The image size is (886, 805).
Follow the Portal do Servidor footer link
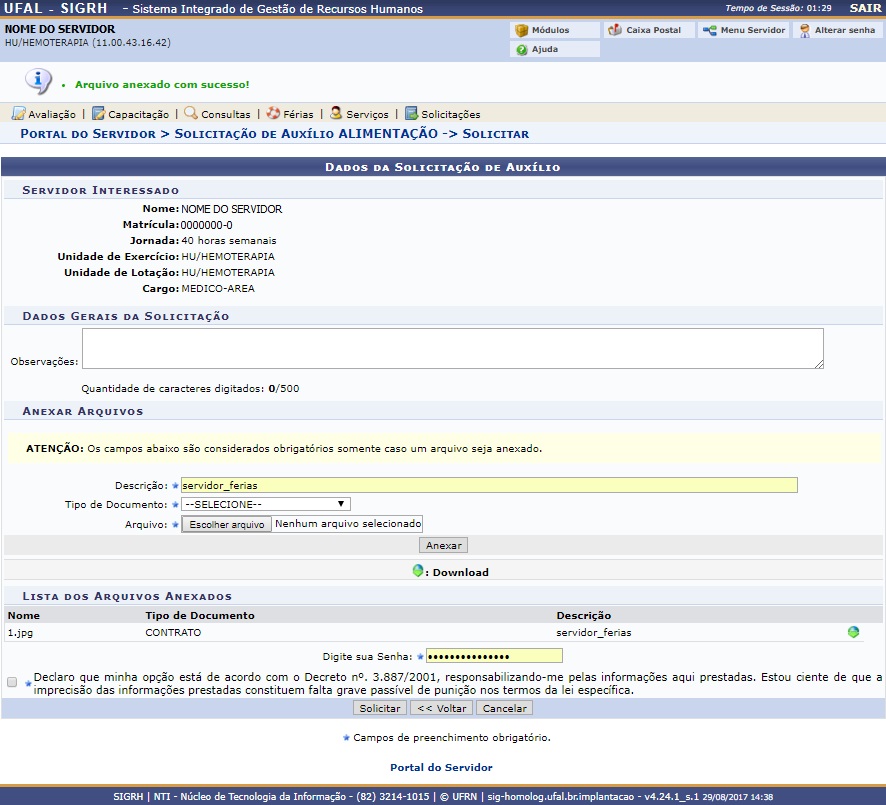441,767
